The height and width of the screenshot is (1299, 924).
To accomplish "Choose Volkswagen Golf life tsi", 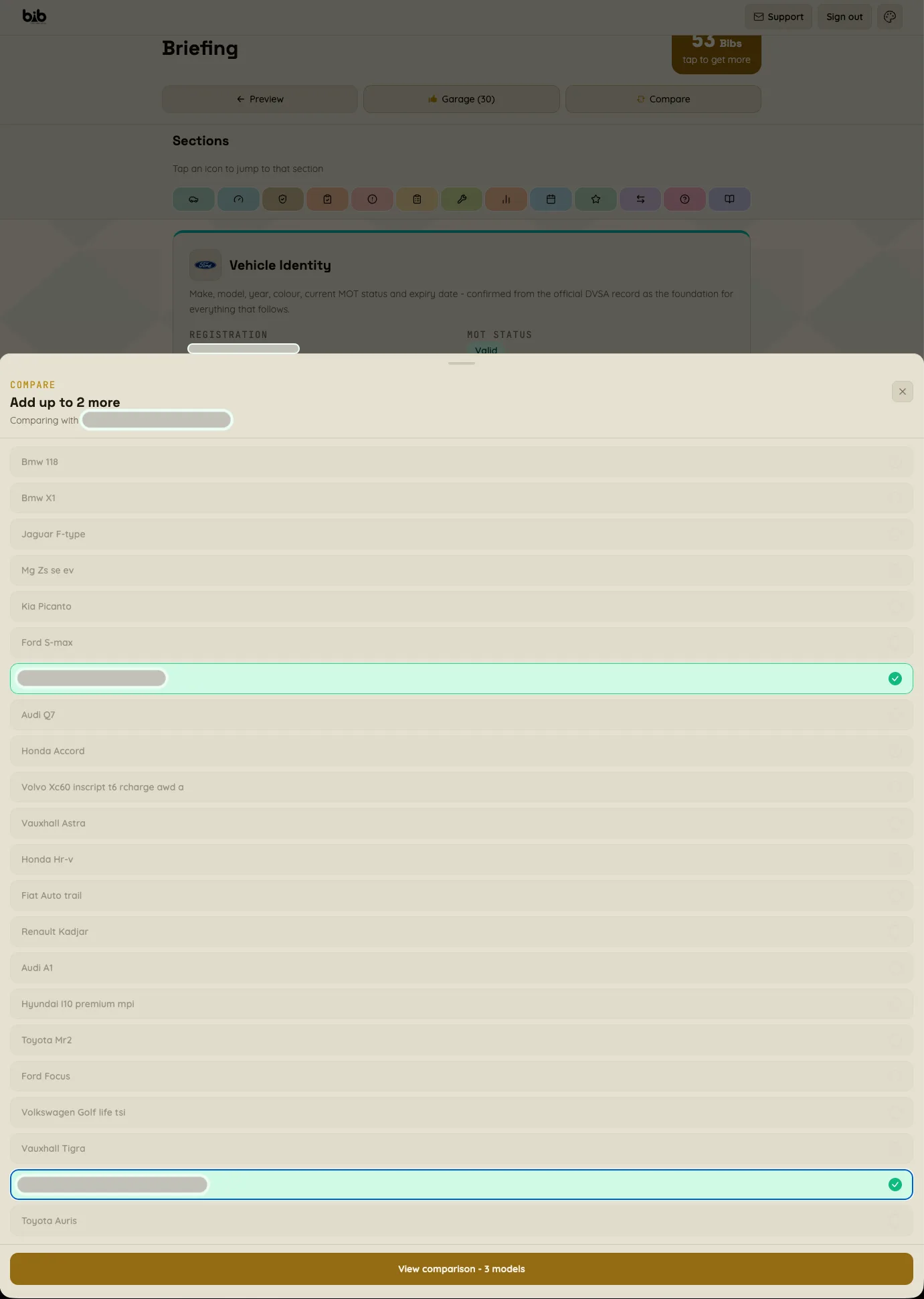I will click(462, 1112).
